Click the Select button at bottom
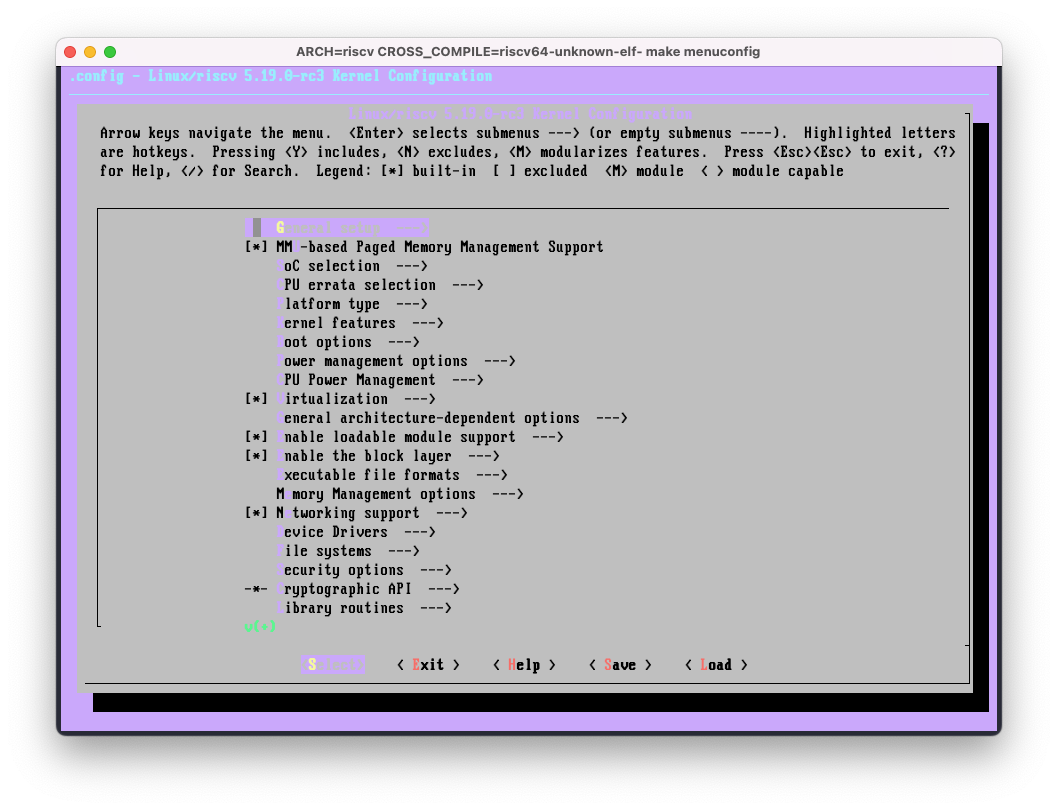1058x810 pixels. 333,665
